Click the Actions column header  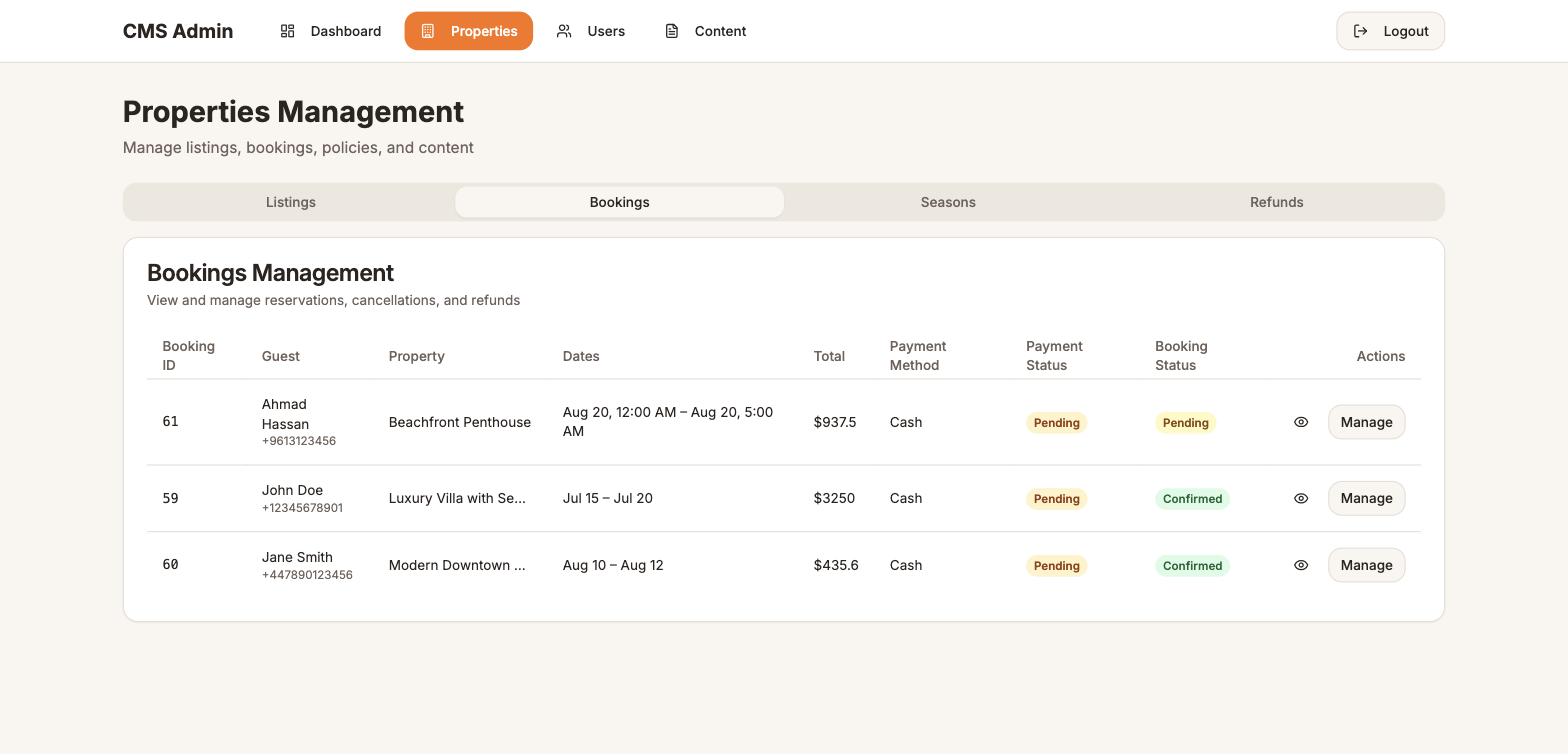coord(1381,356)
